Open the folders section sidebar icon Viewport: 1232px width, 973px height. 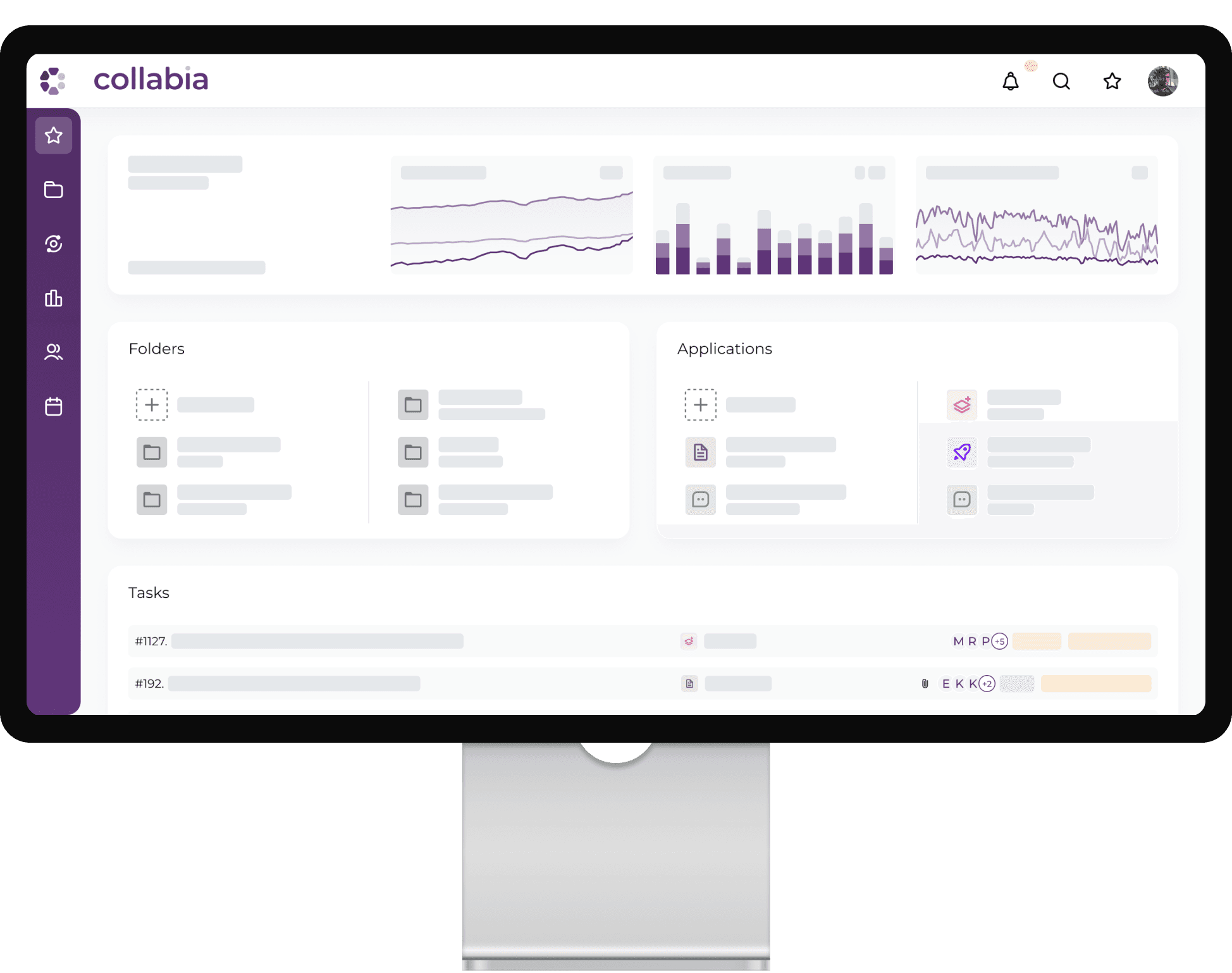tap(54, 190)
